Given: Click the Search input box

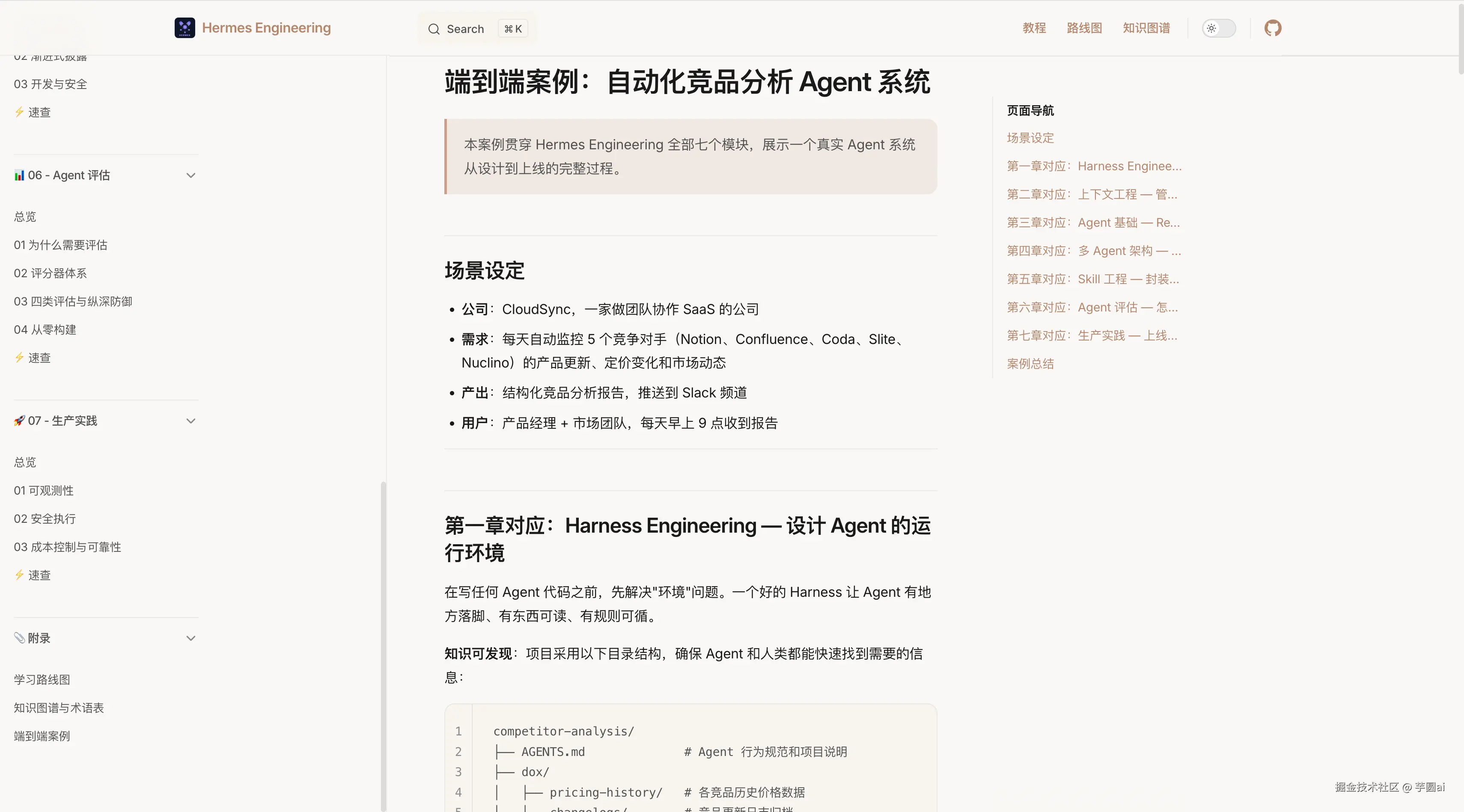Looking at the screenshot, I should (476, 29).
